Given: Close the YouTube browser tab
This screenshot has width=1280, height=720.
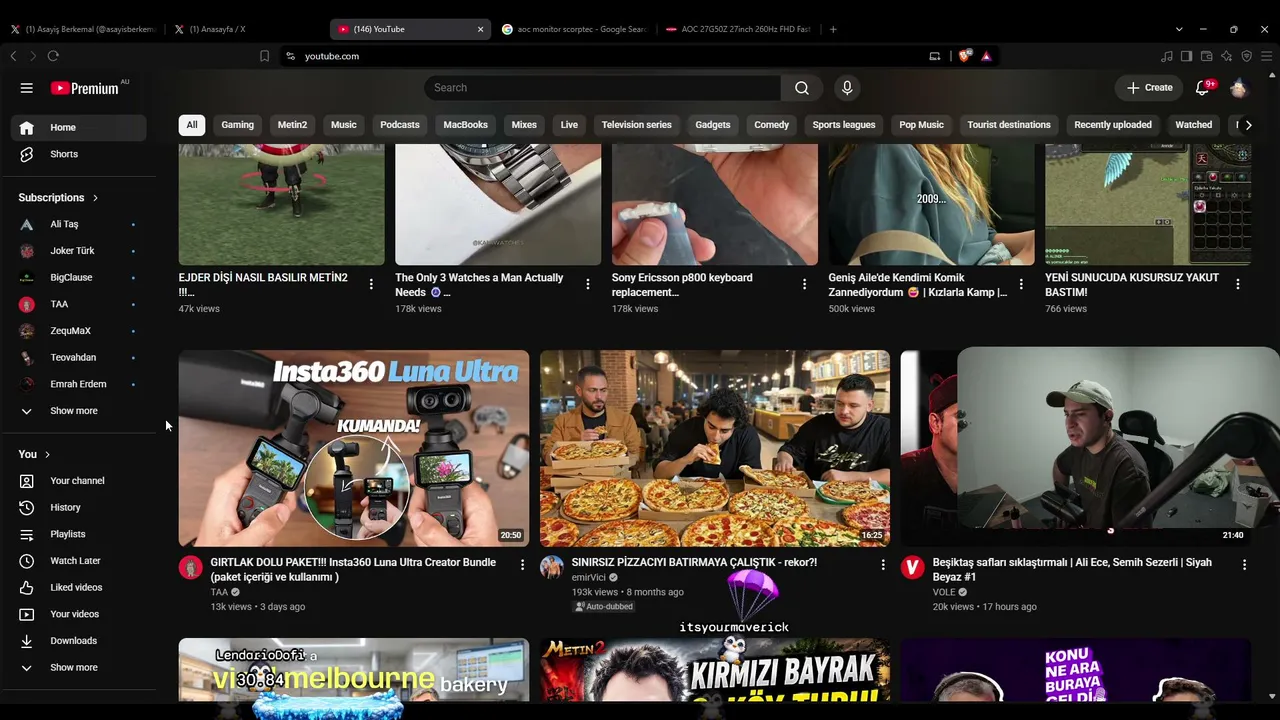Looking at the screenshot, I should [x=480, y=29].
